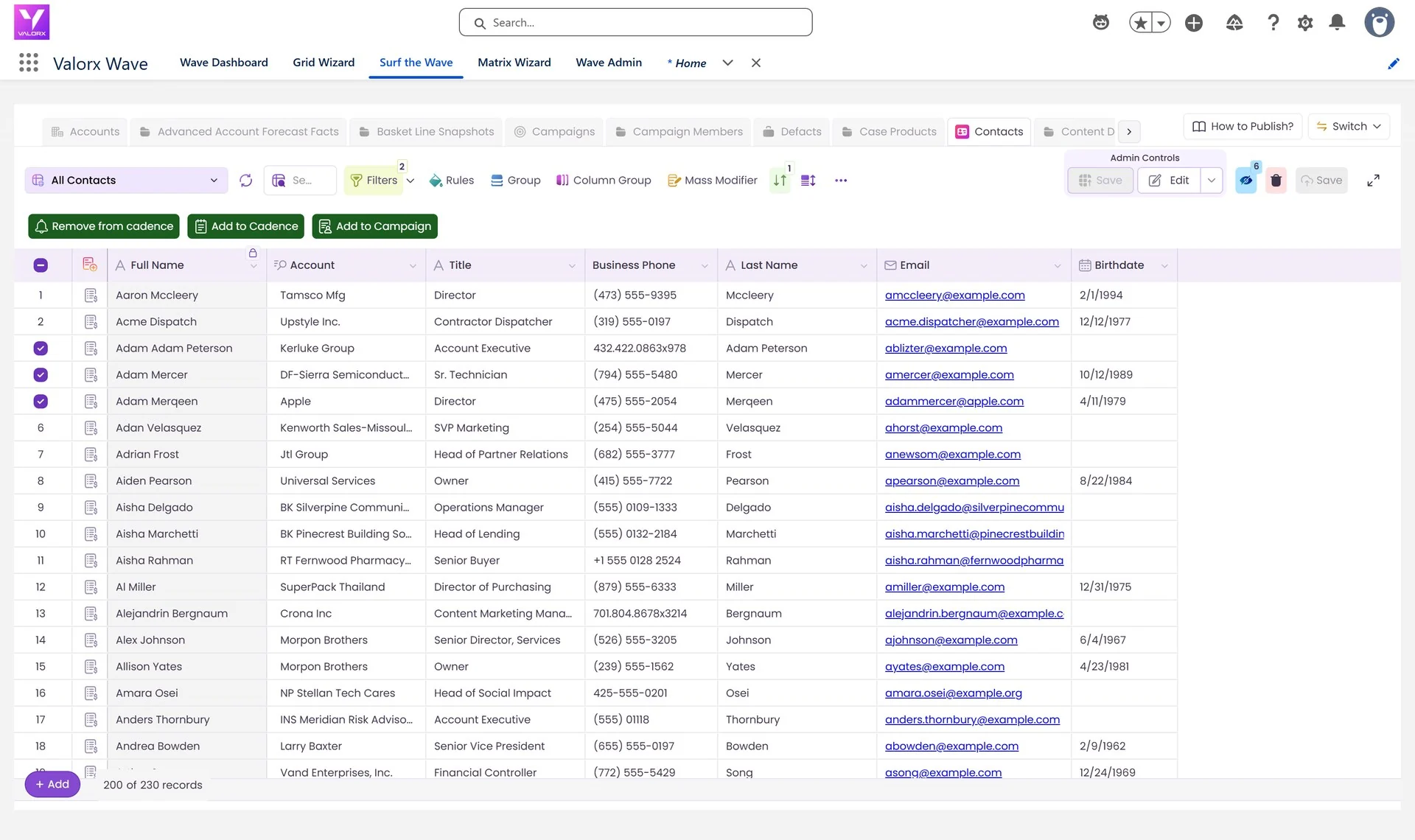Viewport: 1415px width, 840px height.
Task: Open the setup gear icon
Action: [1305, 23]
